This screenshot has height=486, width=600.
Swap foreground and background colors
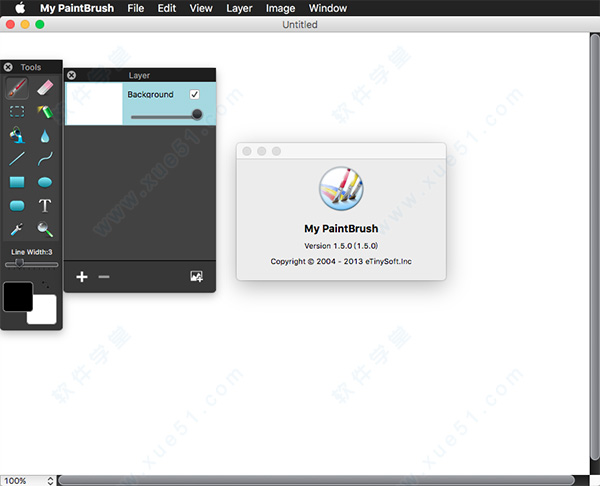[45, 284]
